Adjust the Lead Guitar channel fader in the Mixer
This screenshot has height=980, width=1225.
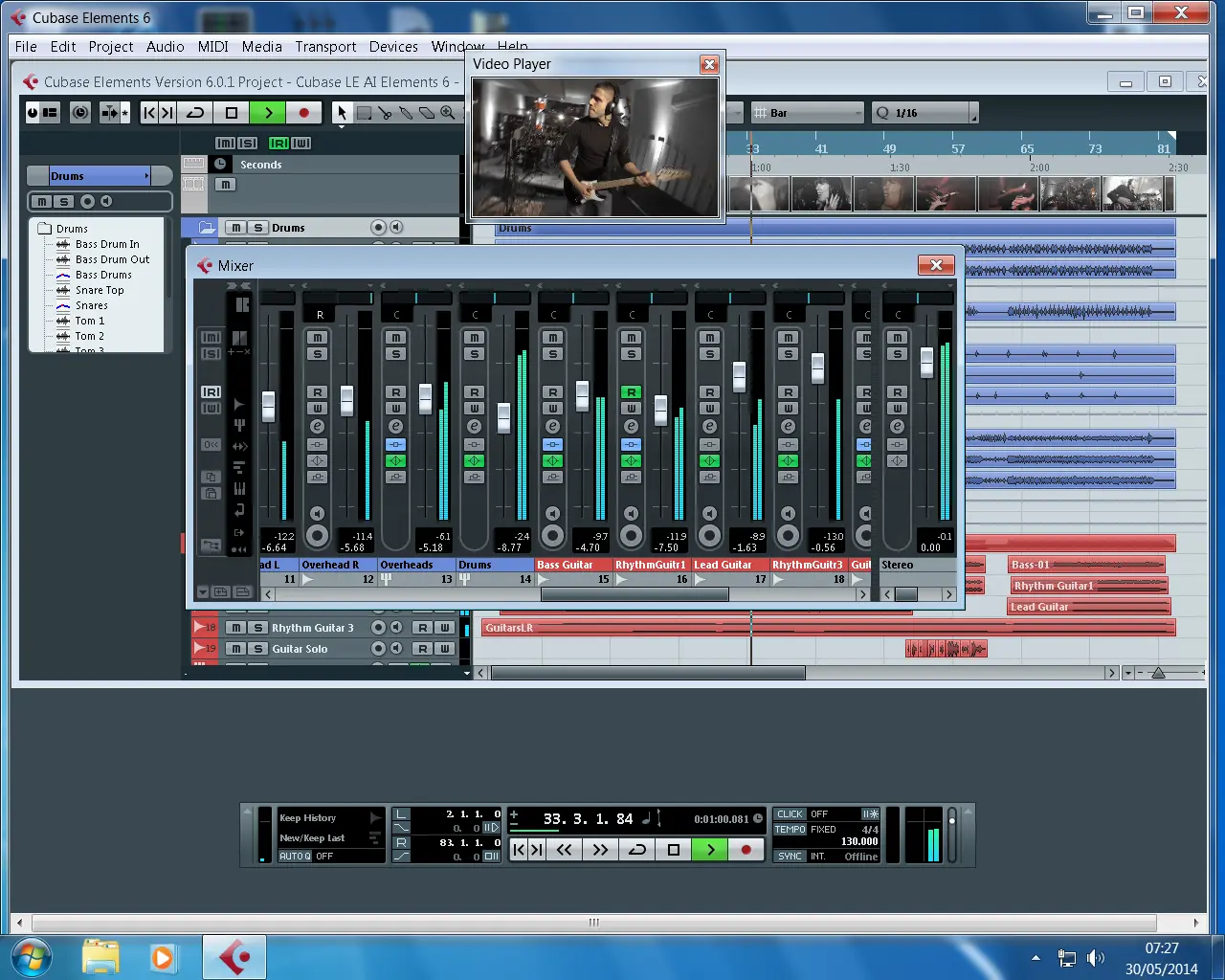pos(739,376)
